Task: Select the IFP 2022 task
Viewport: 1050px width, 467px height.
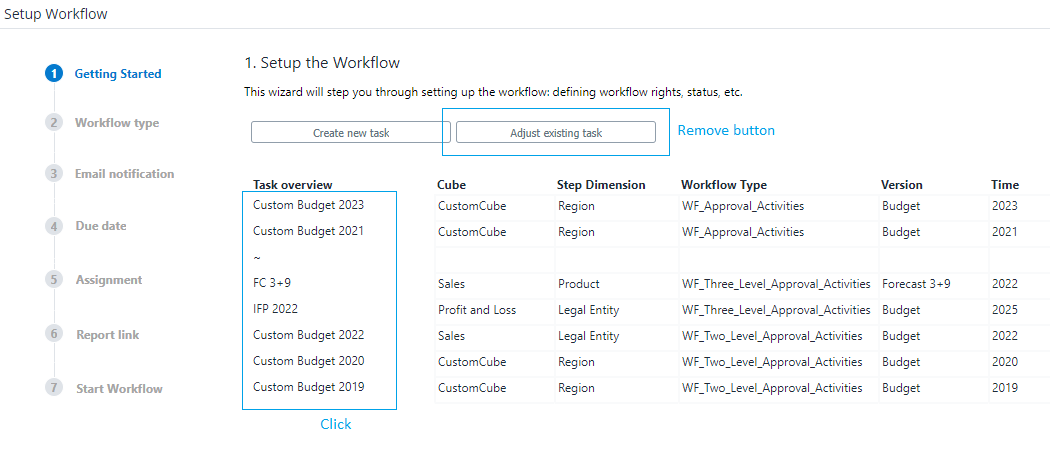Action: click(x=276, y=309)
